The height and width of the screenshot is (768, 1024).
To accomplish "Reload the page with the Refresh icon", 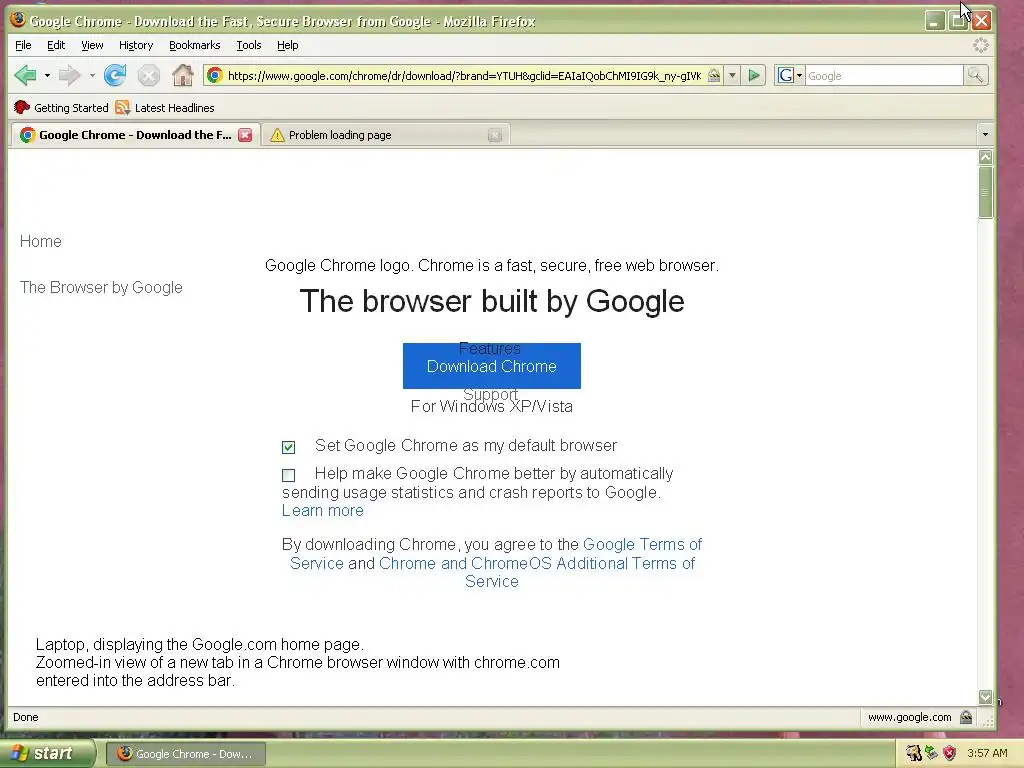I will pos(115,76).
